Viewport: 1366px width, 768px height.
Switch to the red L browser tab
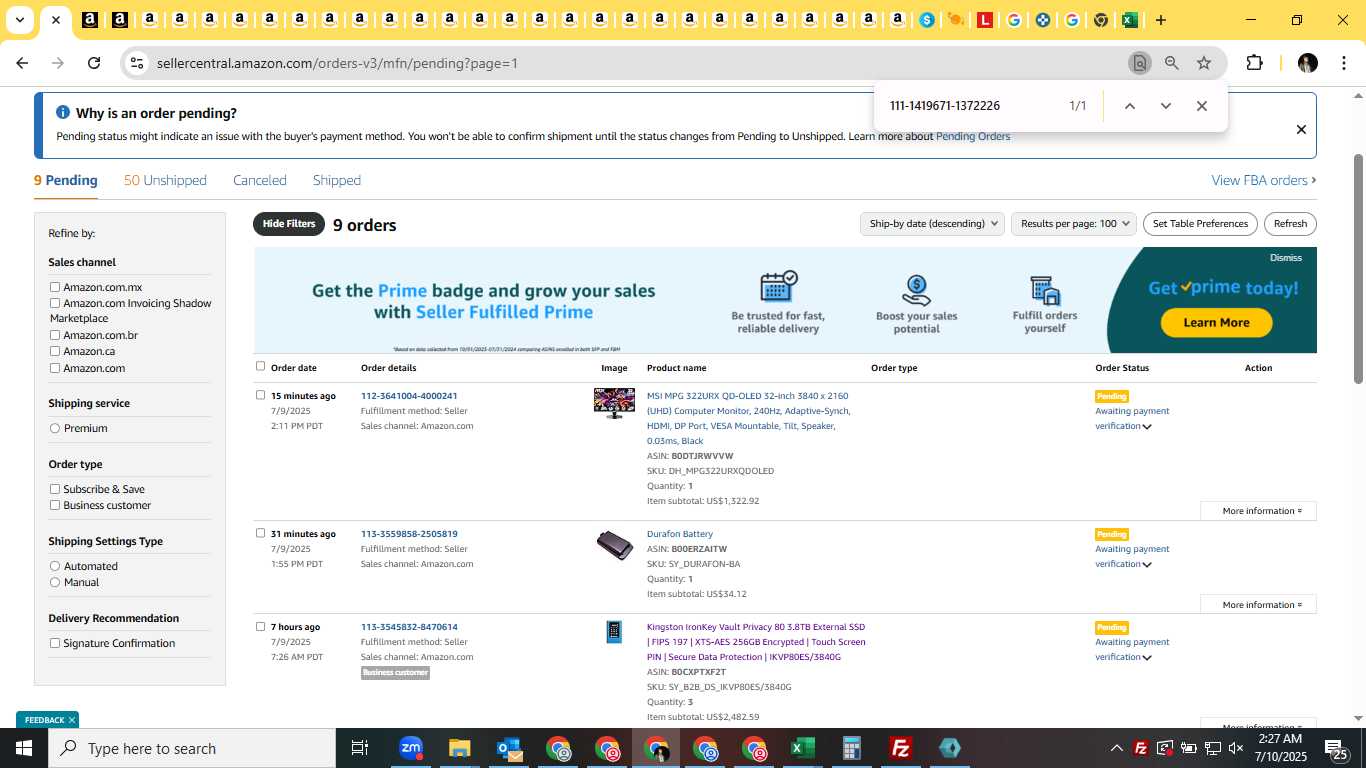(985, 20)
